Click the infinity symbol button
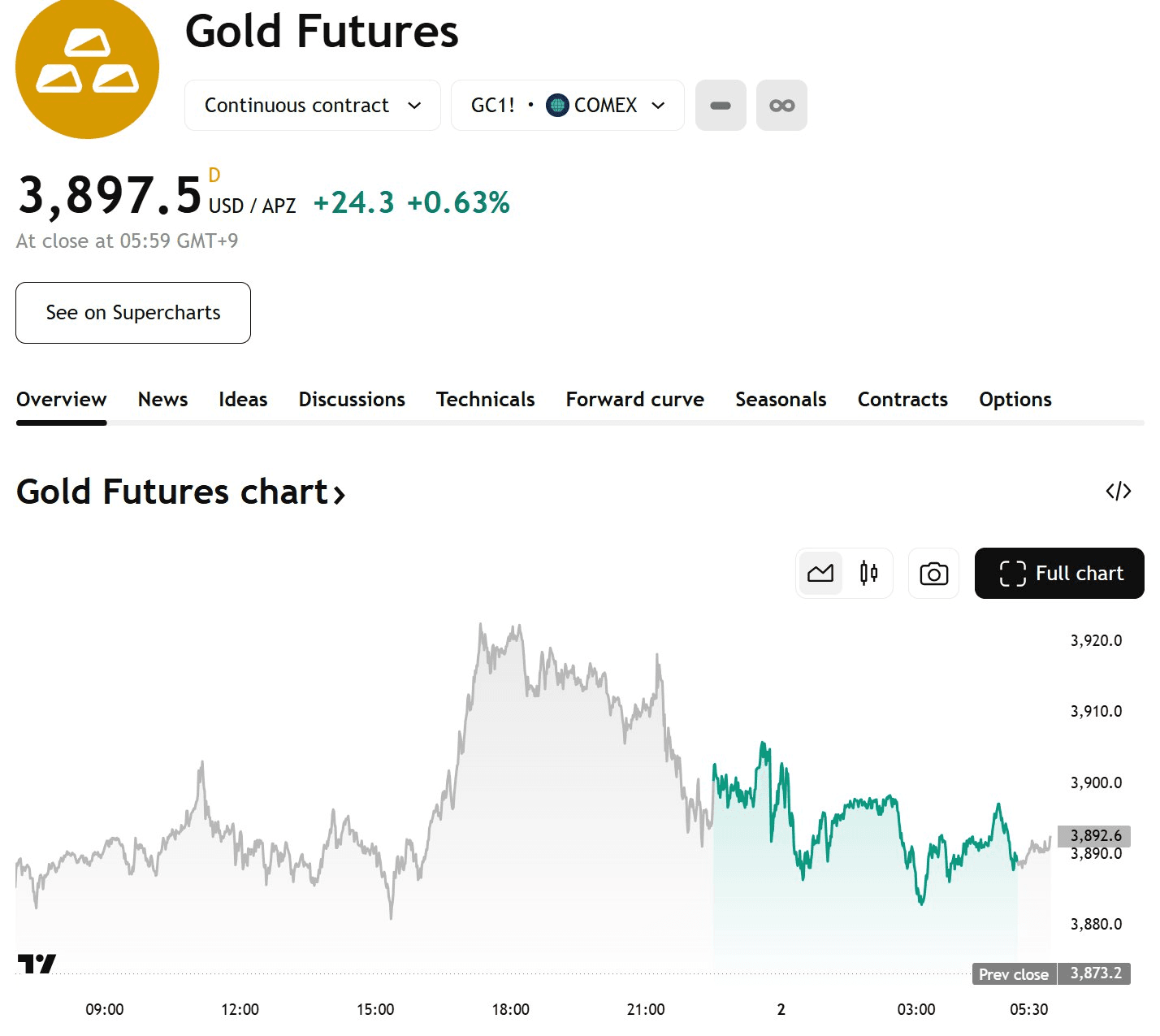Image resolution: width=1160 pixels, height=1036 pixels. click(x=781, y=106)
